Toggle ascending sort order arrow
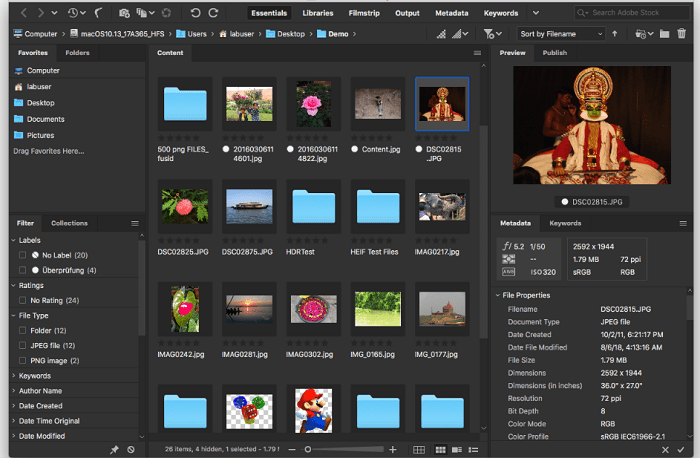700x458 pixels. [x=615, y=33]
